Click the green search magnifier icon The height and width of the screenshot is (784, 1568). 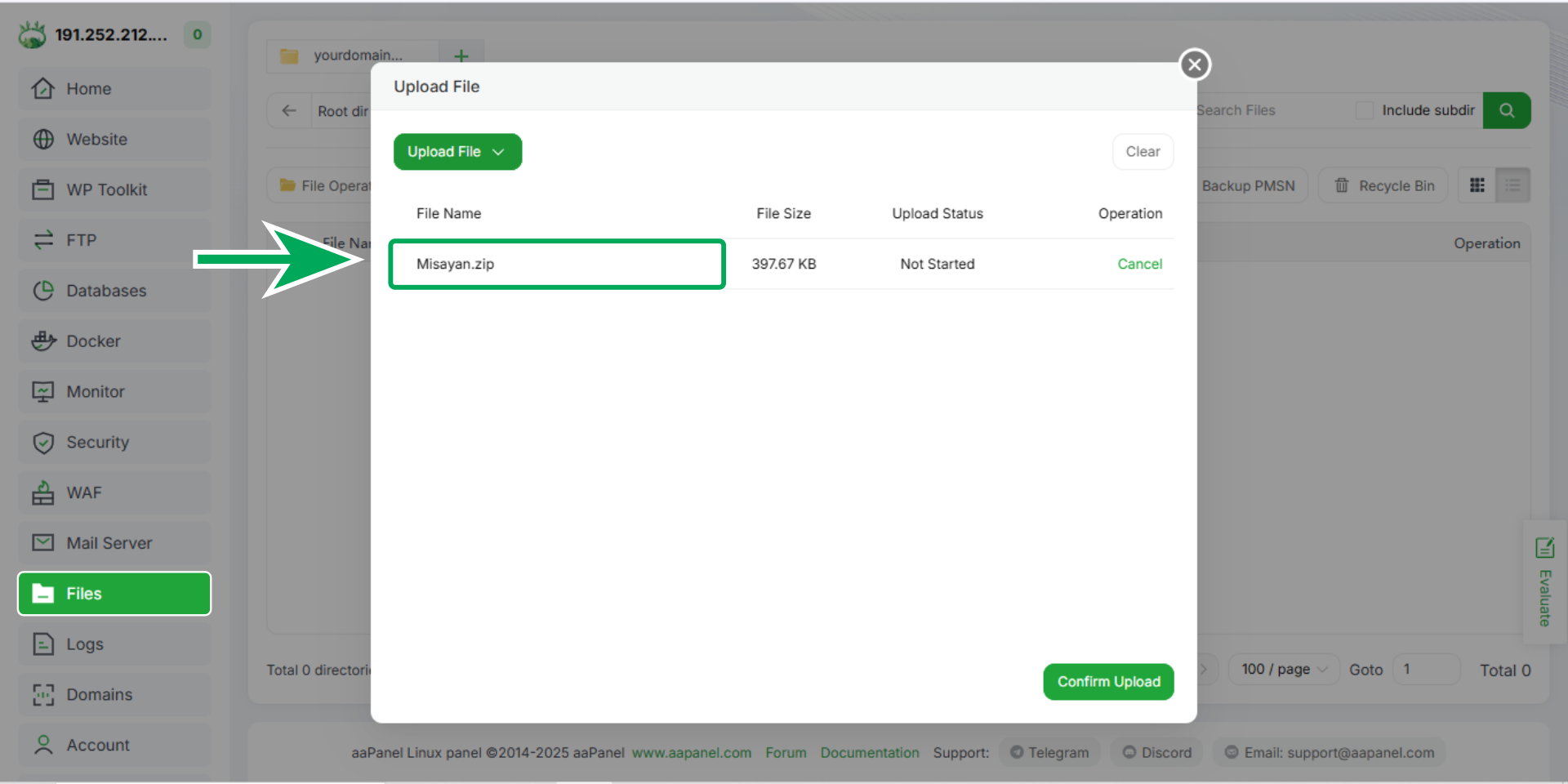pyautogui.click(x=1507, y=110)
